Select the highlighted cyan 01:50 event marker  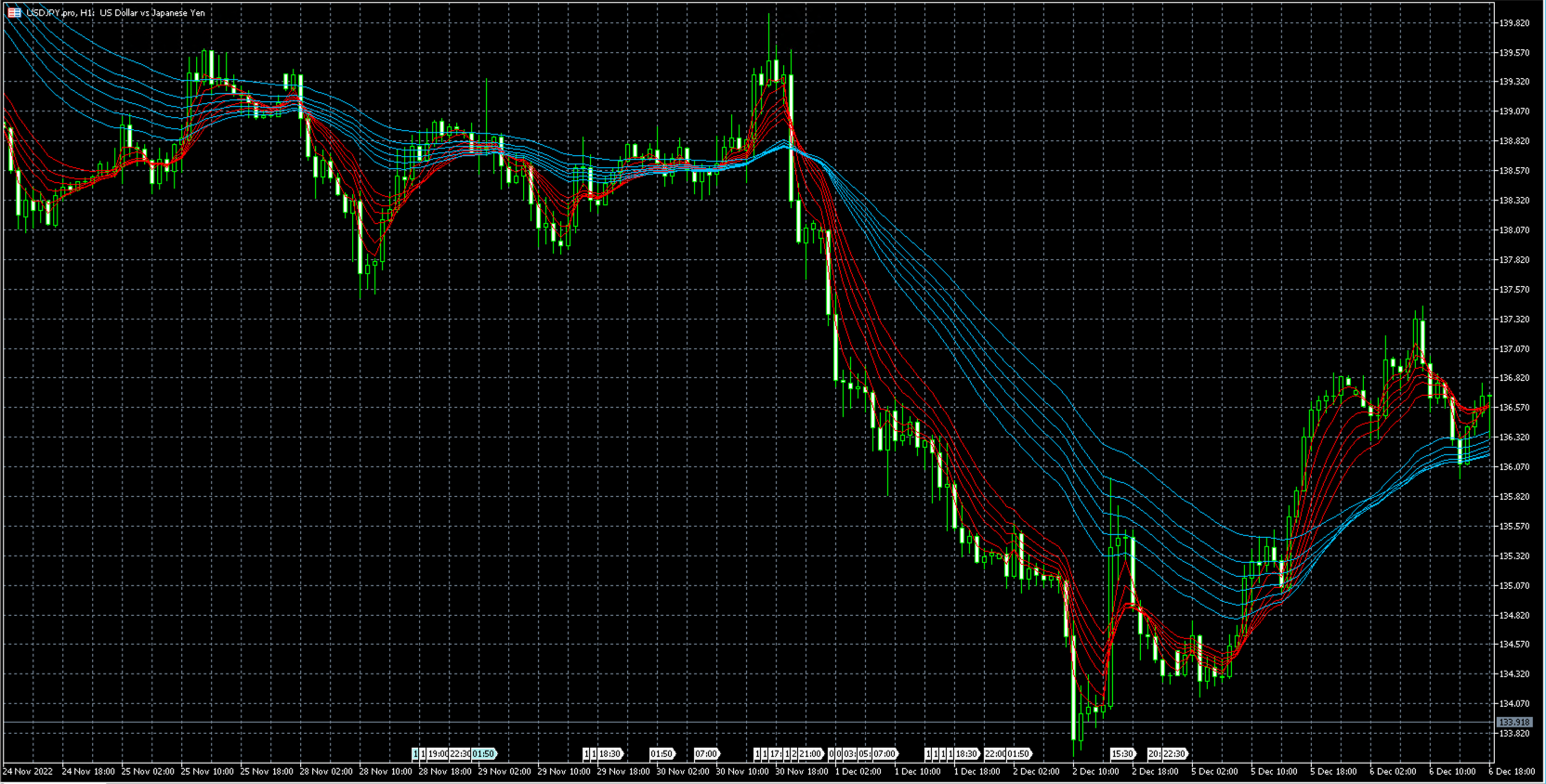[484, 754]
